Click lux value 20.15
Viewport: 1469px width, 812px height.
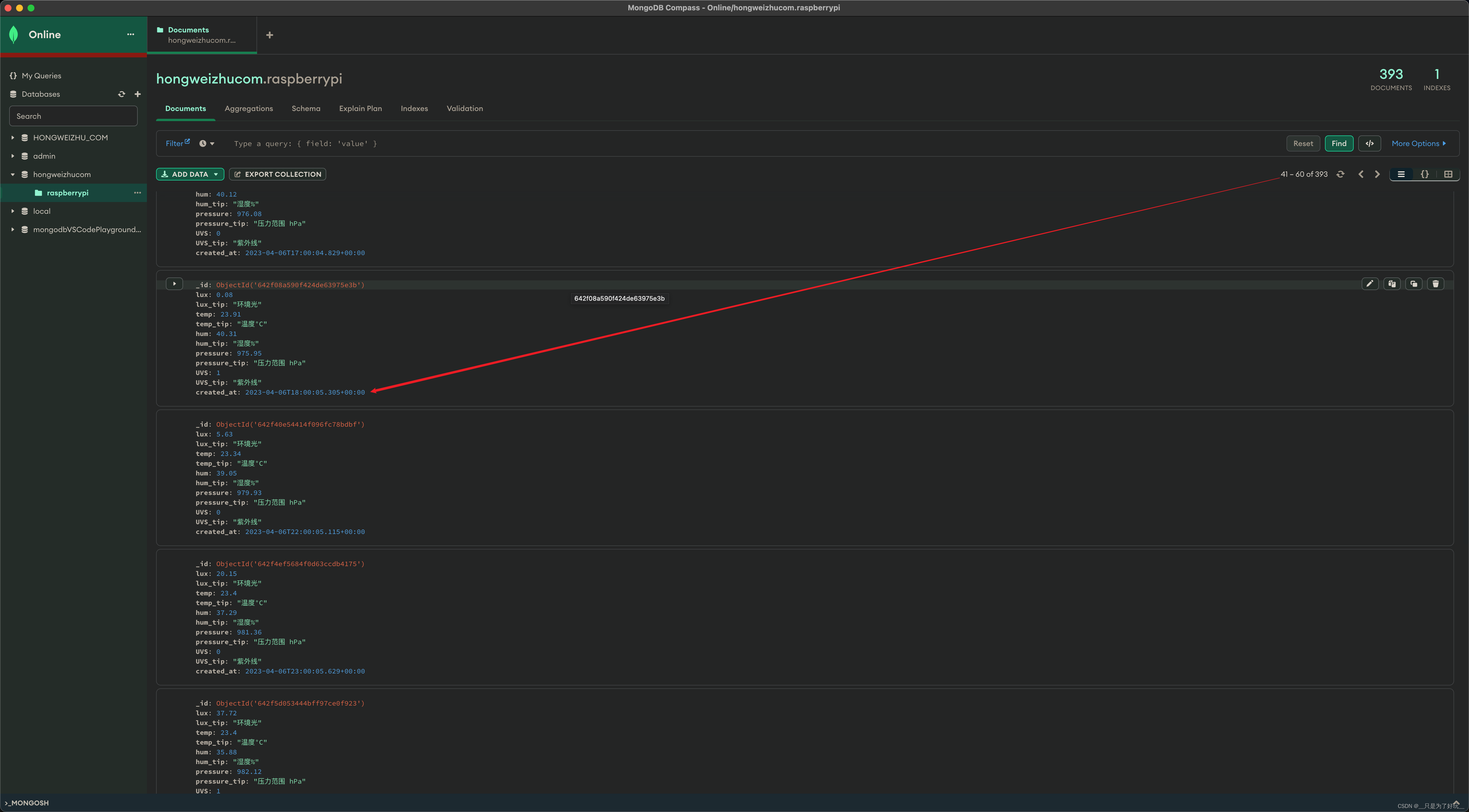click(x=226, y=574)
